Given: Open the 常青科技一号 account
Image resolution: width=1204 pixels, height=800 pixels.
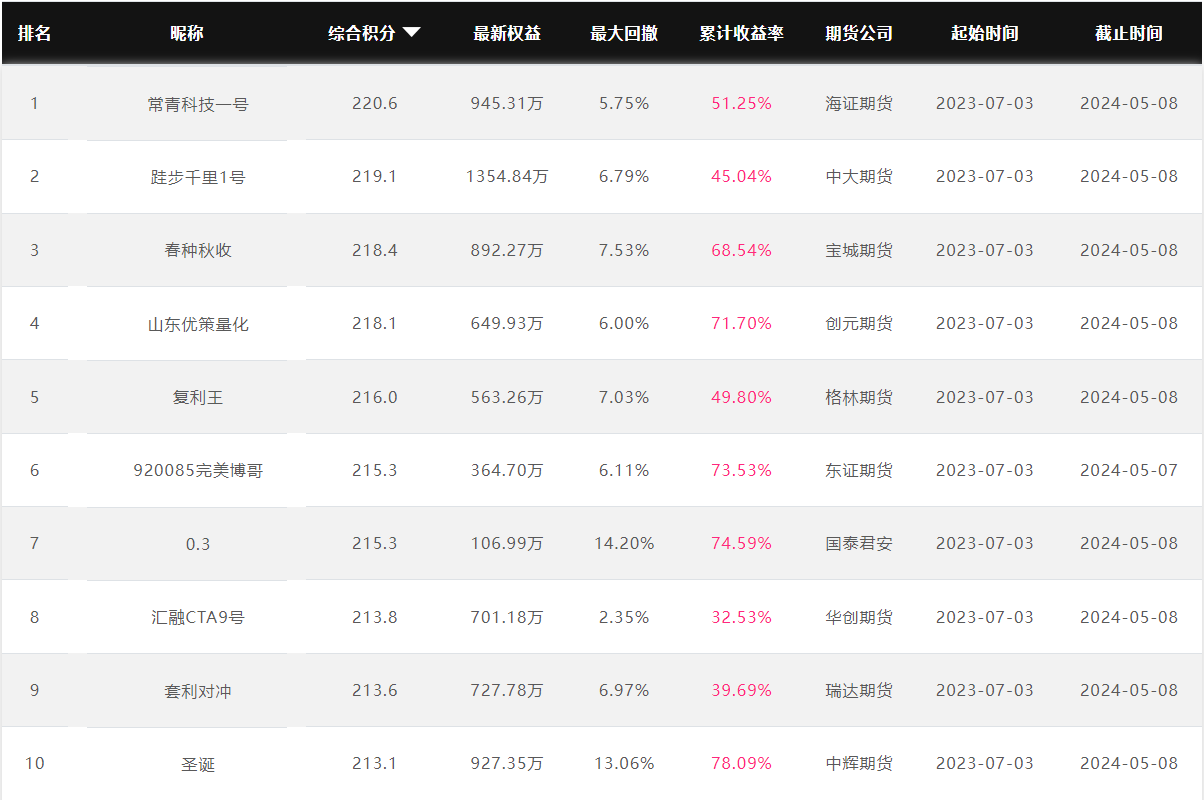Looking at the screenshot, I should [198, 104].
